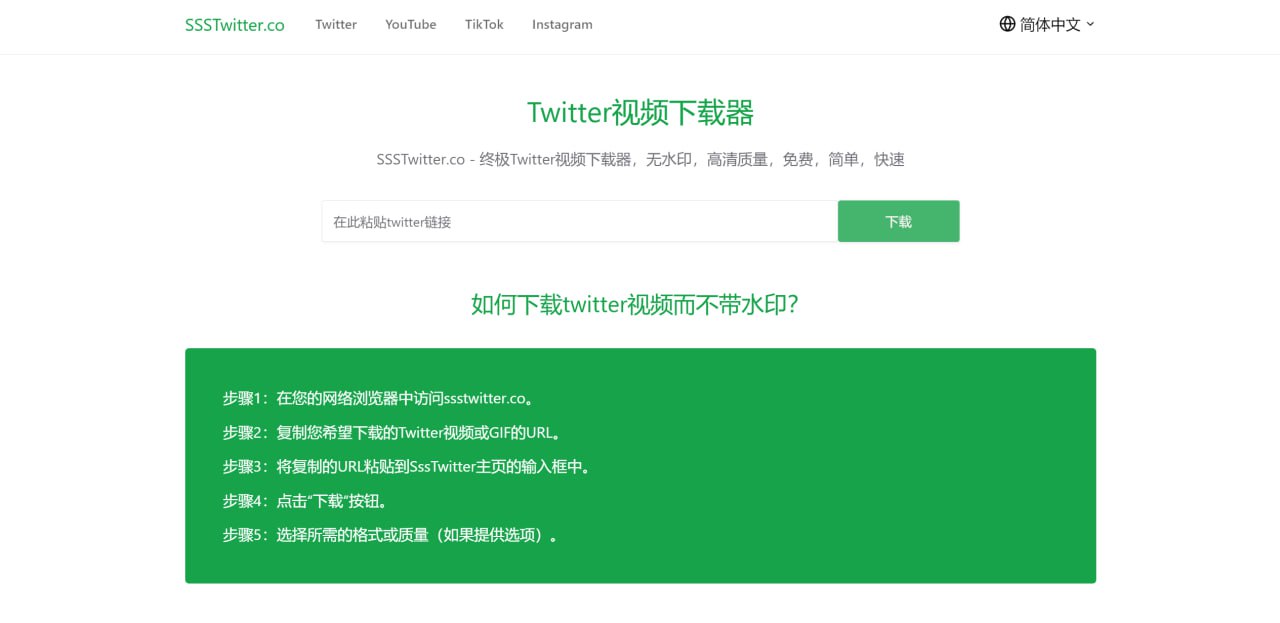Open the YouTube nav item
Screen dimensions: 1280x623
pyautogui.click(x=411, y=24)
